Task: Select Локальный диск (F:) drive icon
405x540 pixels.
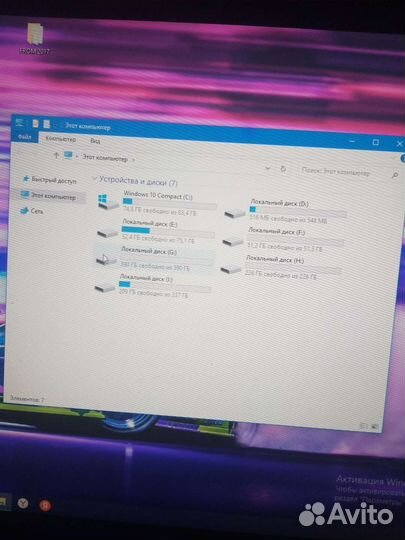Action: point(233,241)
